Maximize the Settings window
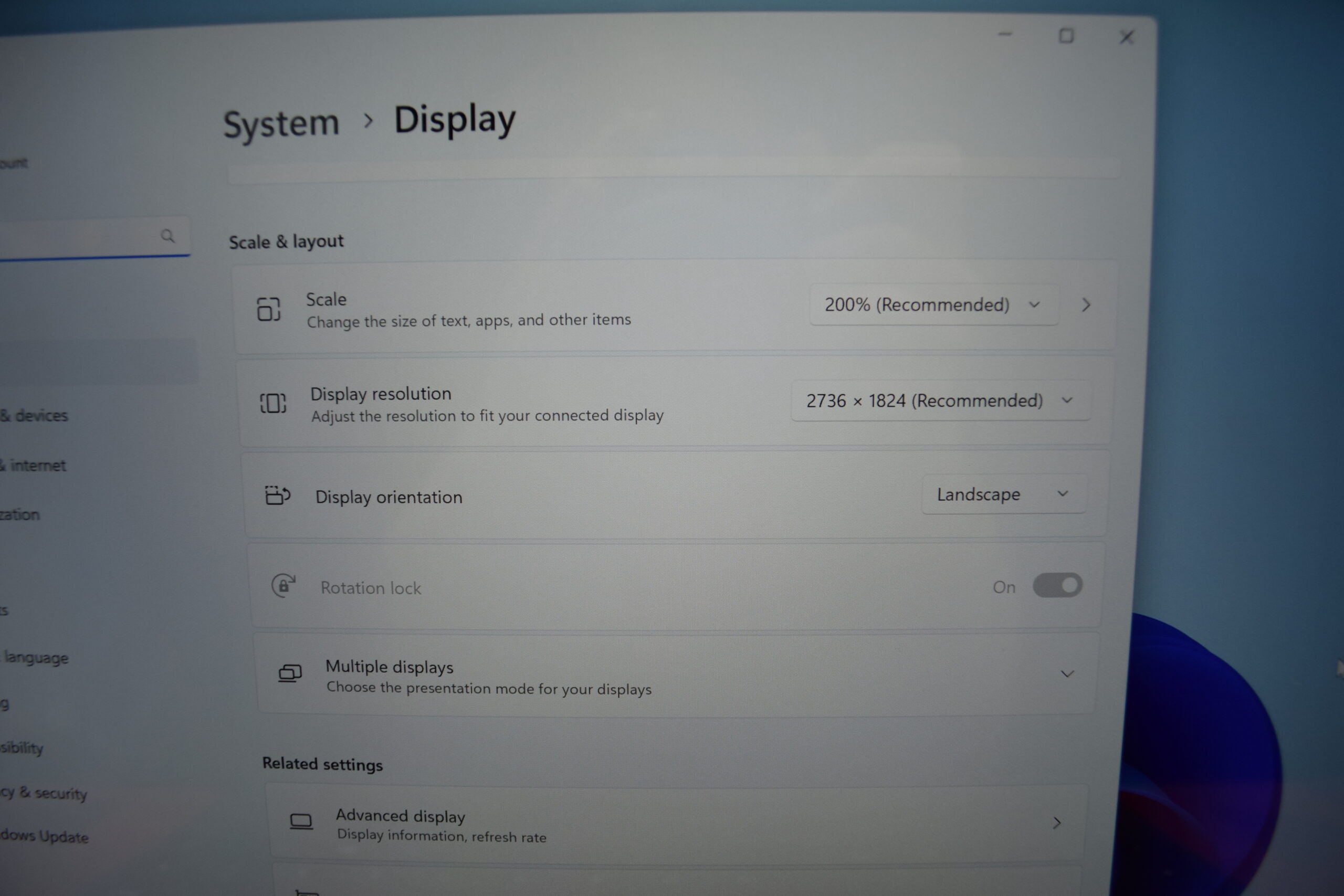Viewport: 1344px width, 896px height. point(1066,36)
